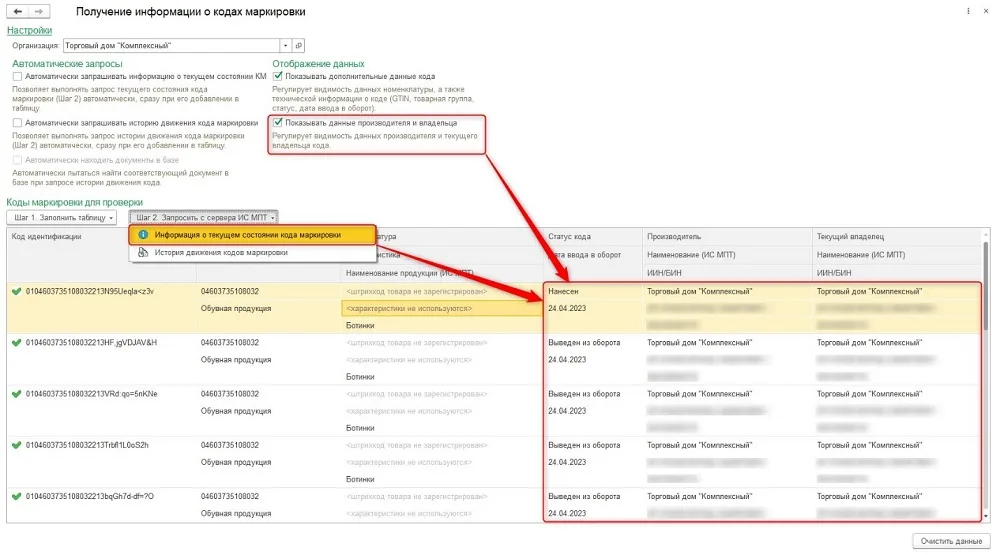Click green checkmark of first marking code row
Screen dimensions: 1000x555
17,292
